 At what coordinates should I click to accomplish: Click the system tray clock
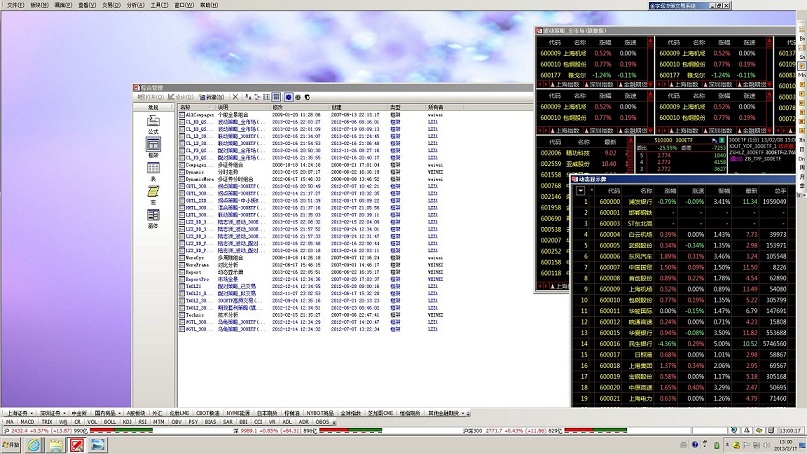point(785,445)
